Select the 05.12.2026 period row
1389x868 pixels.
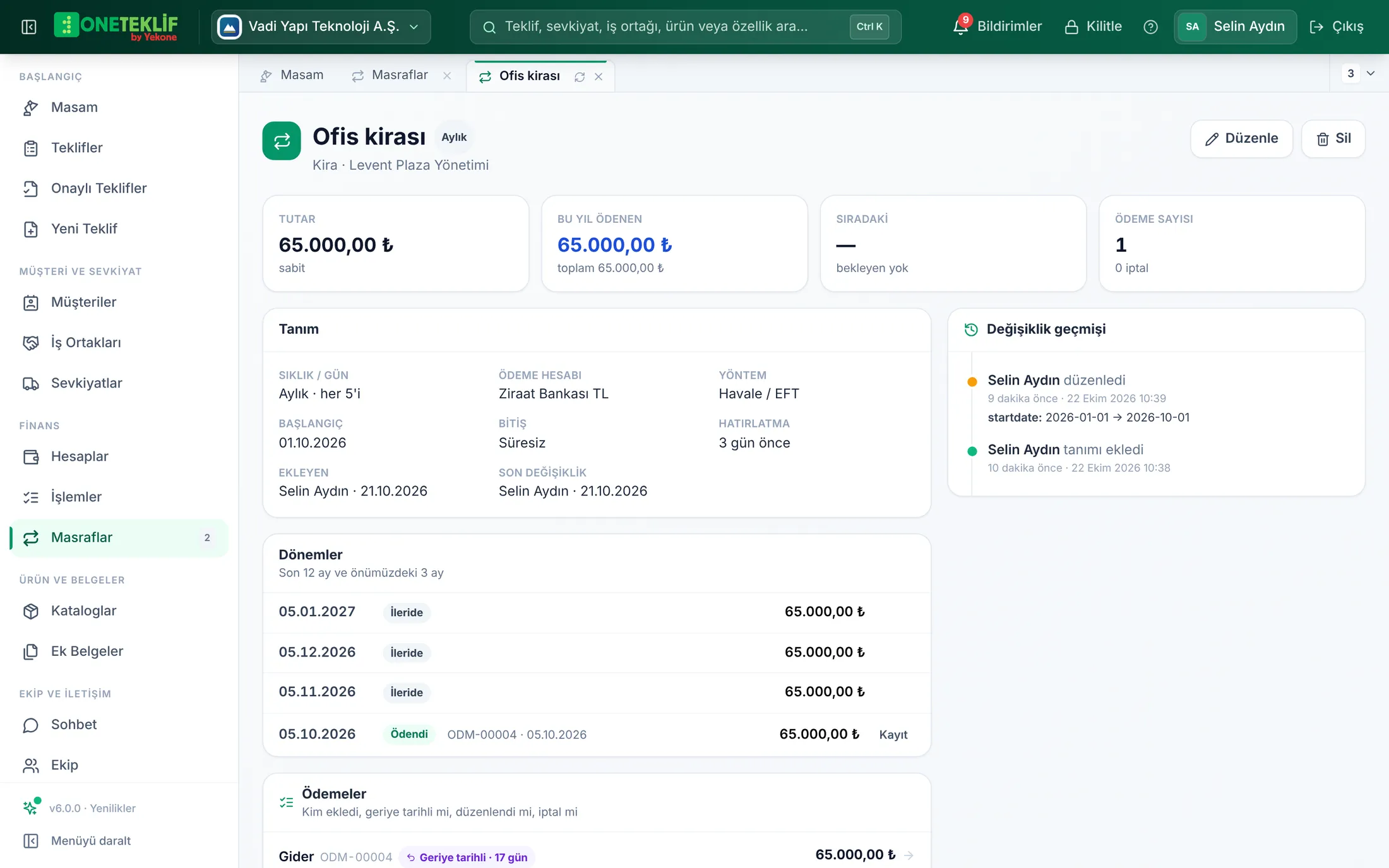[x=597, y=652]
